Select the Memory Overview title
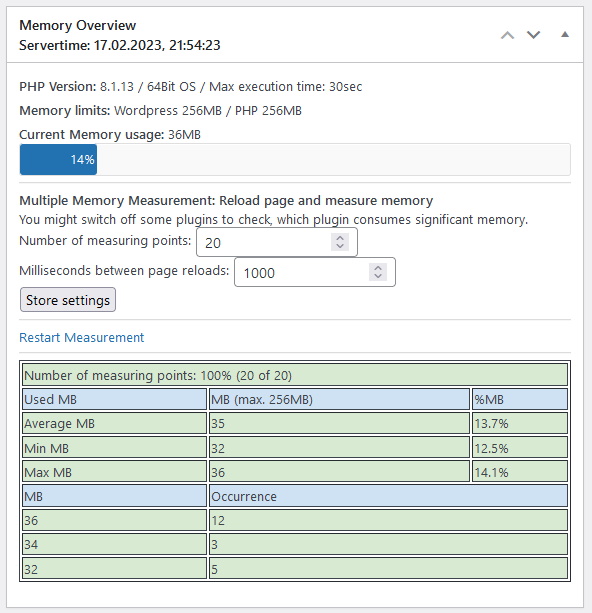 pyautogui.click(x=77, y=25)
